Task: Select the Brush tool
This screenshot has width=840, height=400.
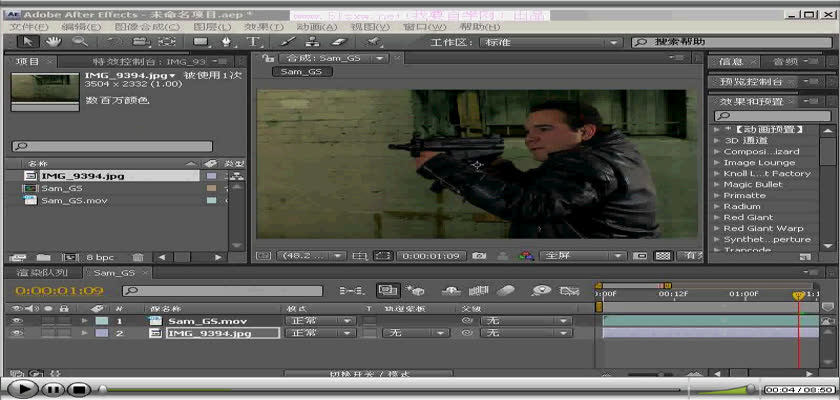Action: 287,42
